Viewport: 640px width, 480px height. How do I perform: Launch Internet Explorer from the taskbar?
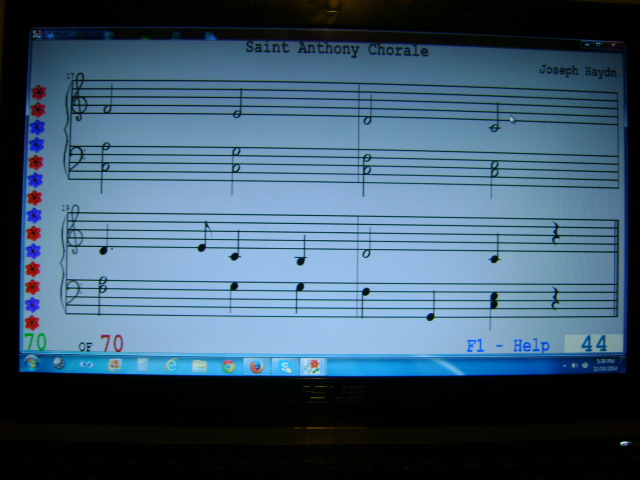[x=171, y=365]
